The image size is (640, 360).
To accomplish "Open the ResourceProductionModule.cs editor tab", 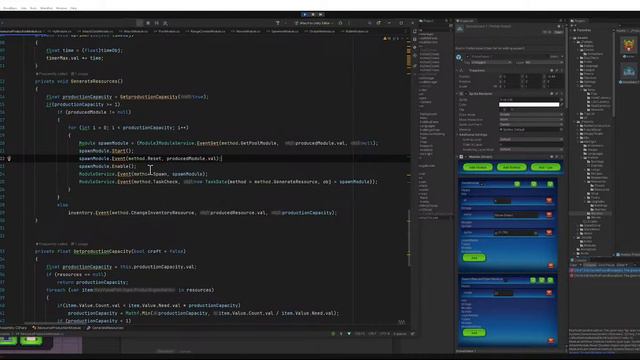I will click(22, 31).
